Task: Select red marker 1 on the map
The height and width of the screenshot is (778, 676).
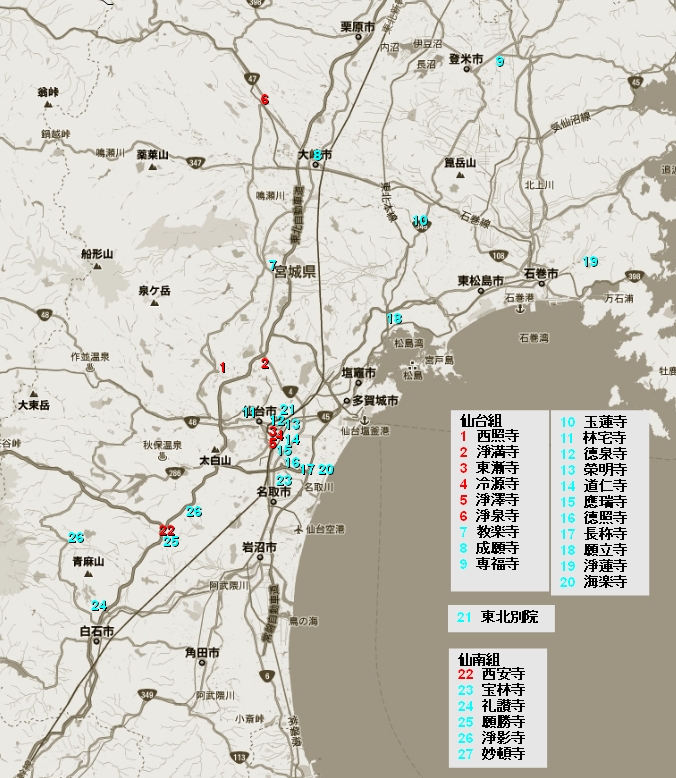Action: point(223,368)
